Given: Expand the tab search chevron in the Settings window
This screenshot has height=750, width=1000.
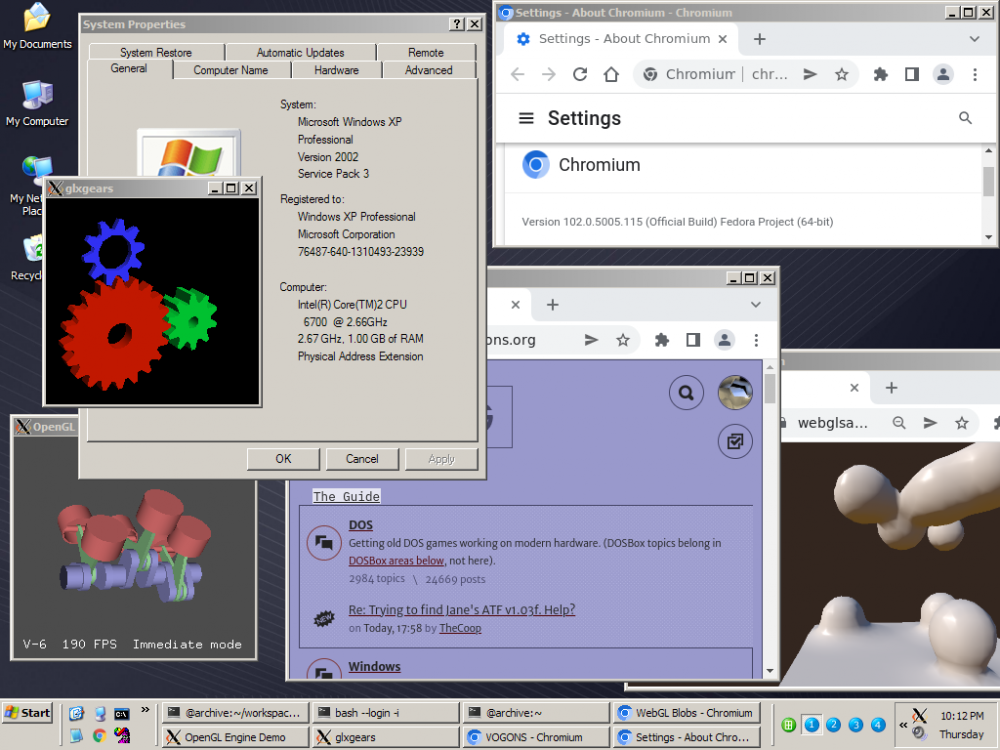Looking at the screenshot, I should pyautogui.click(x=975, y=39).
